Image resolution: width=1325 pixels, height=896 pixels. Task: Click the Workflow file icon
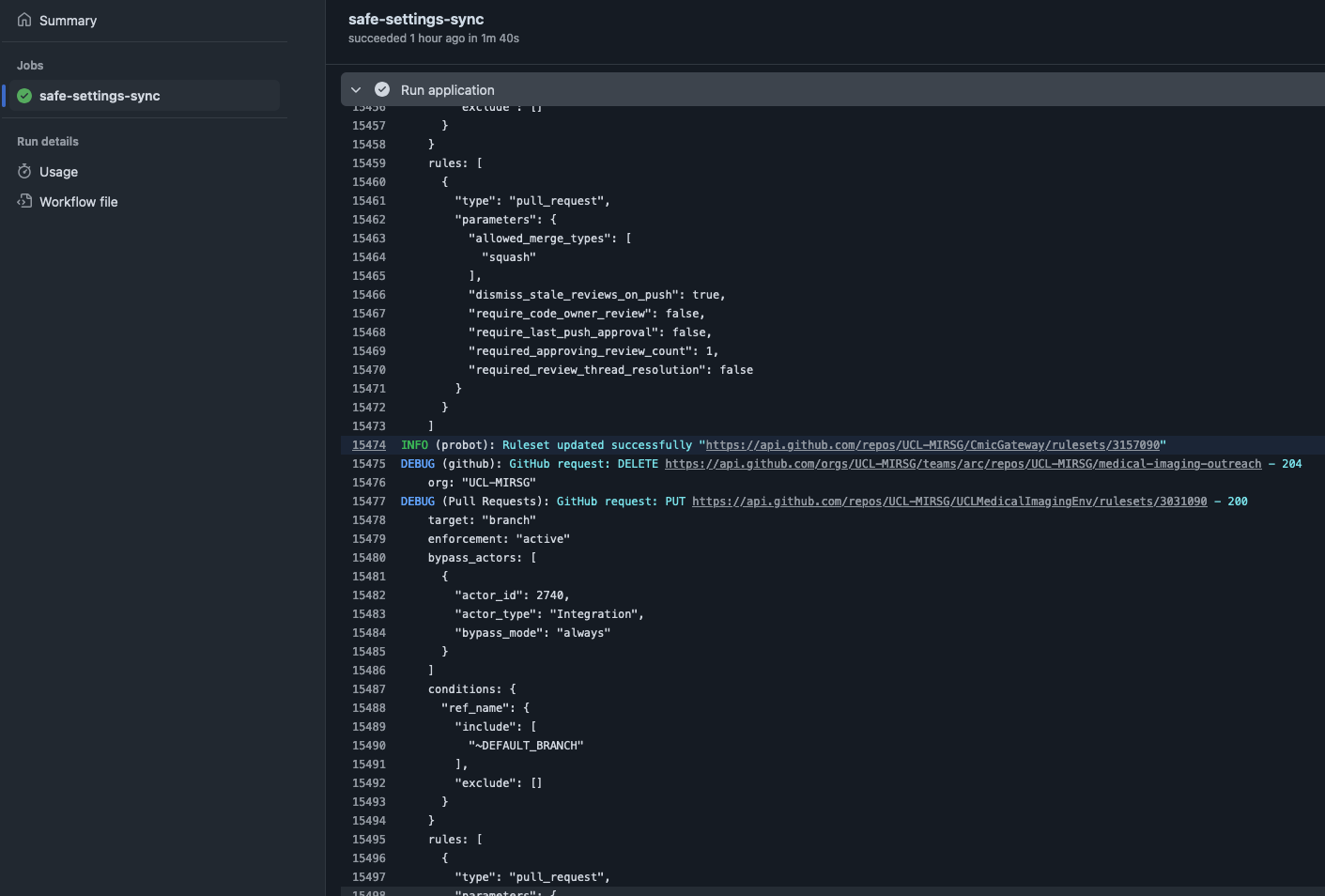point(24,202)
